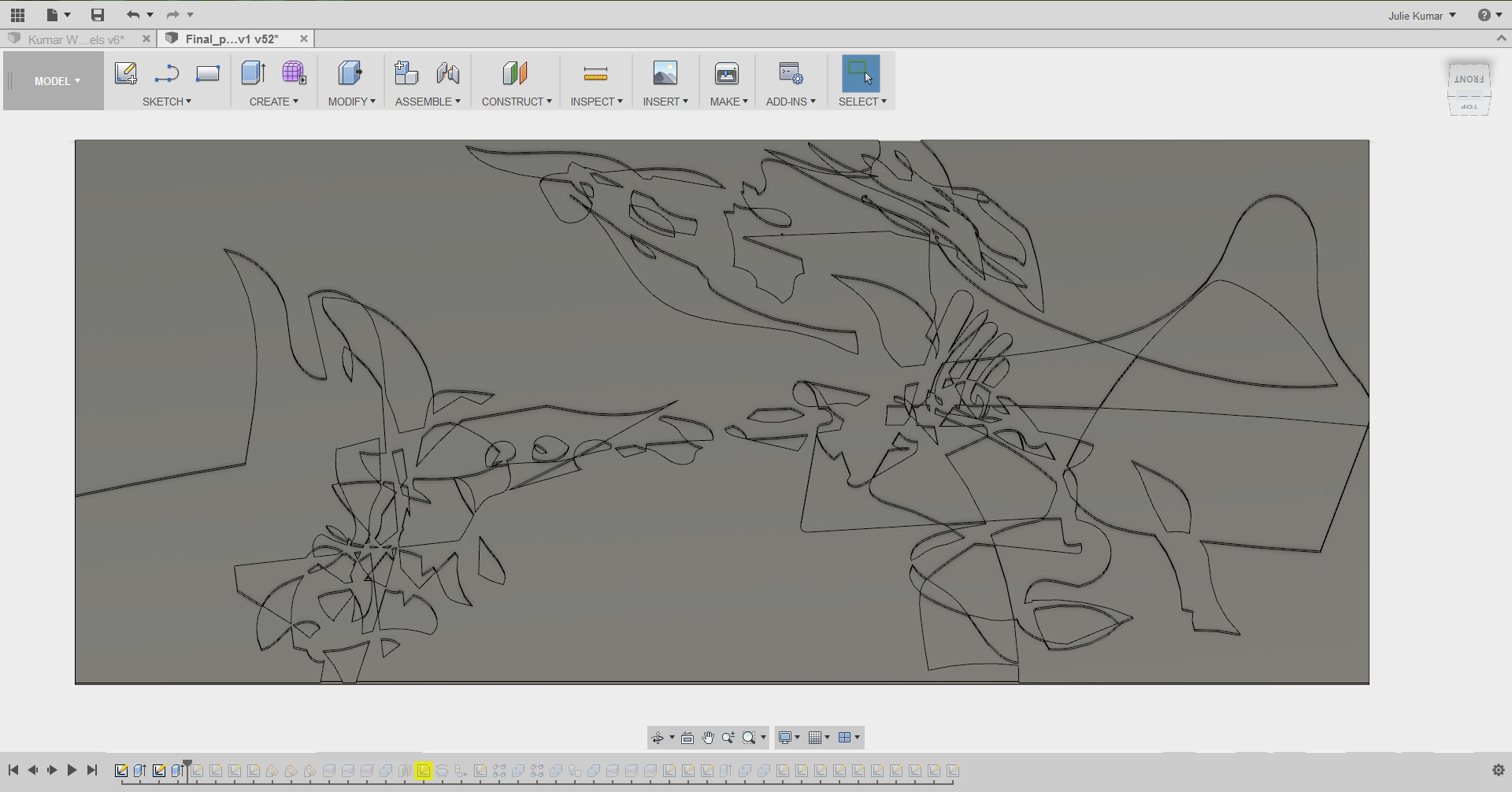
Task: Select first sketch feature in timeline
Action: tap(121, 771)
